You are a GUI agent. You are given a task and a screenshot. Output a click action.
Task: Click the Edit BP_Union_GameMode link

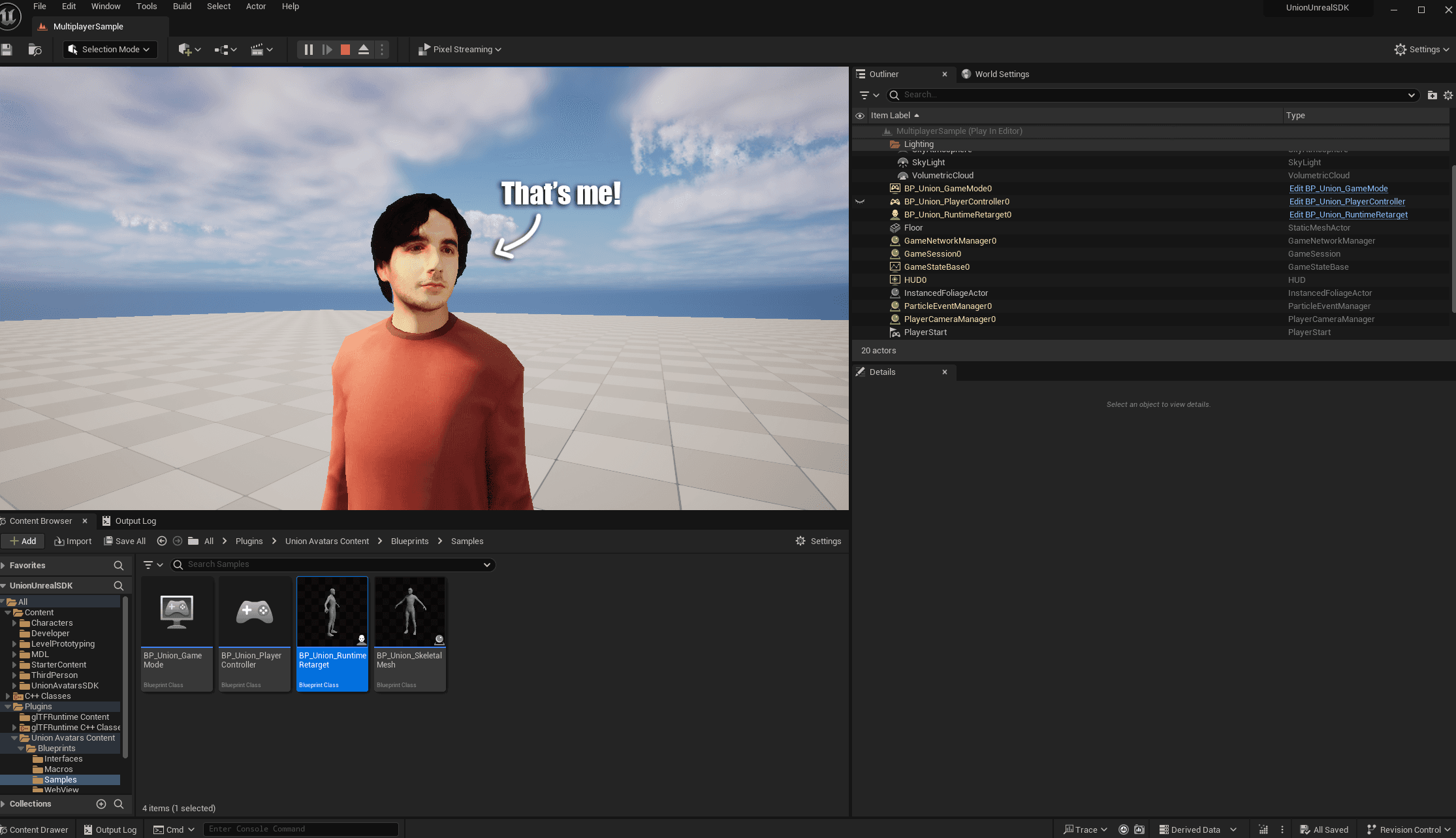(1338, 189)
